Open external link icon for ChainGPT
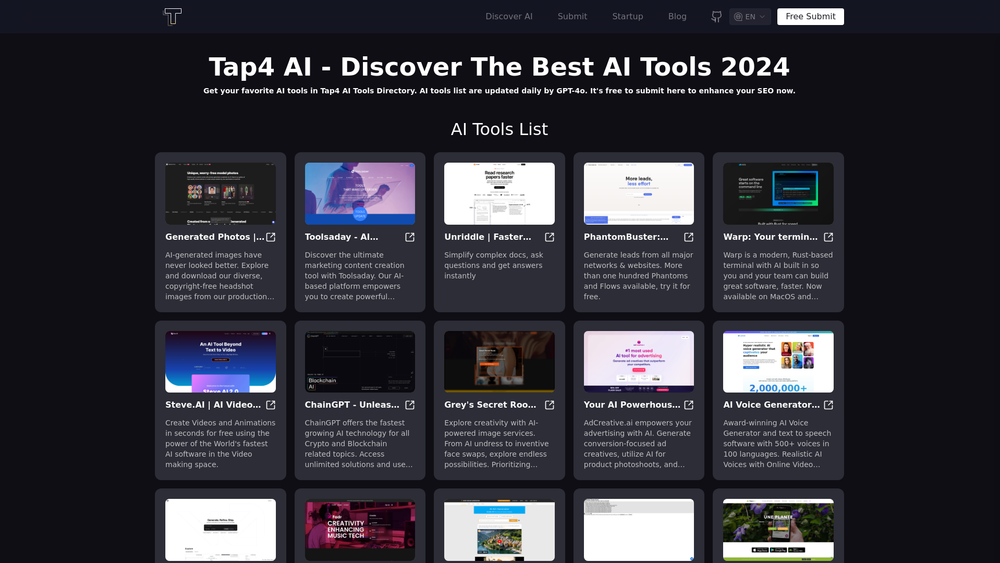 (x=410, y=405)
